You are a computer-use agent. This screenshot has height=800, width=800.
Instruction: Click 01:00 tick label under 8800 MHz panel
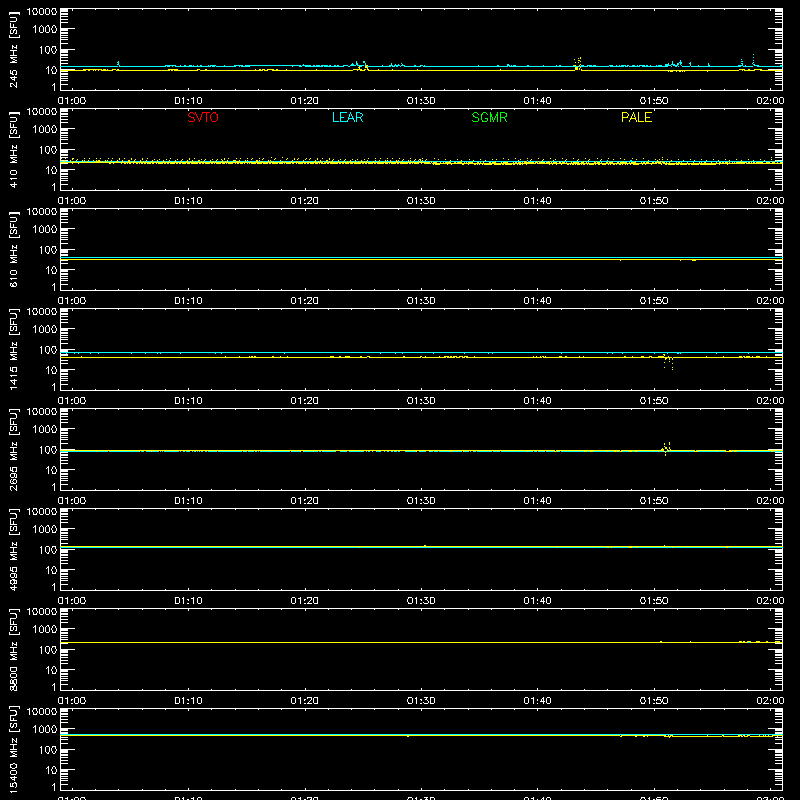click(x=72, y=701)
